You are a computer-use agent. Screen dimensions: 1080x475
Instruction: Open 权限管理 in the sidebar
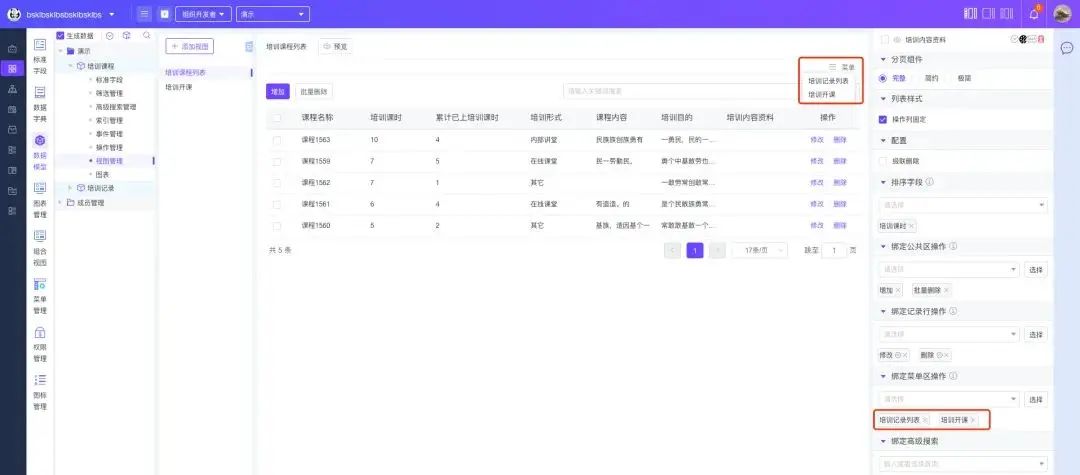coord(40,344)
